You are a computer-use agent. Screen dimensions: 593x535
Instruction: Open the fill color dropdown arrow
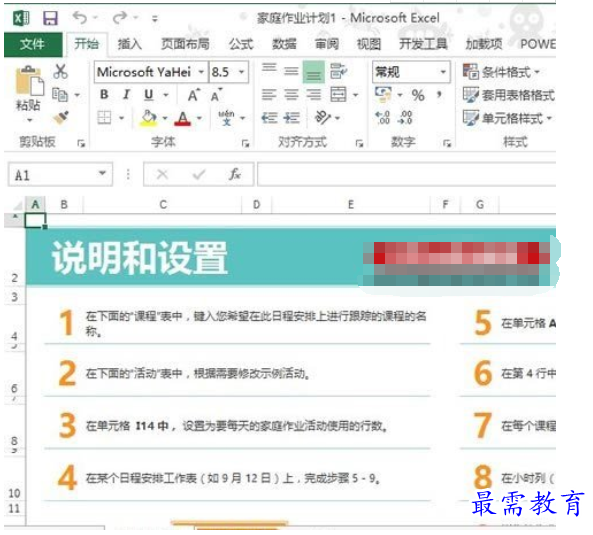pyautogui.click(x=165, y=118)
